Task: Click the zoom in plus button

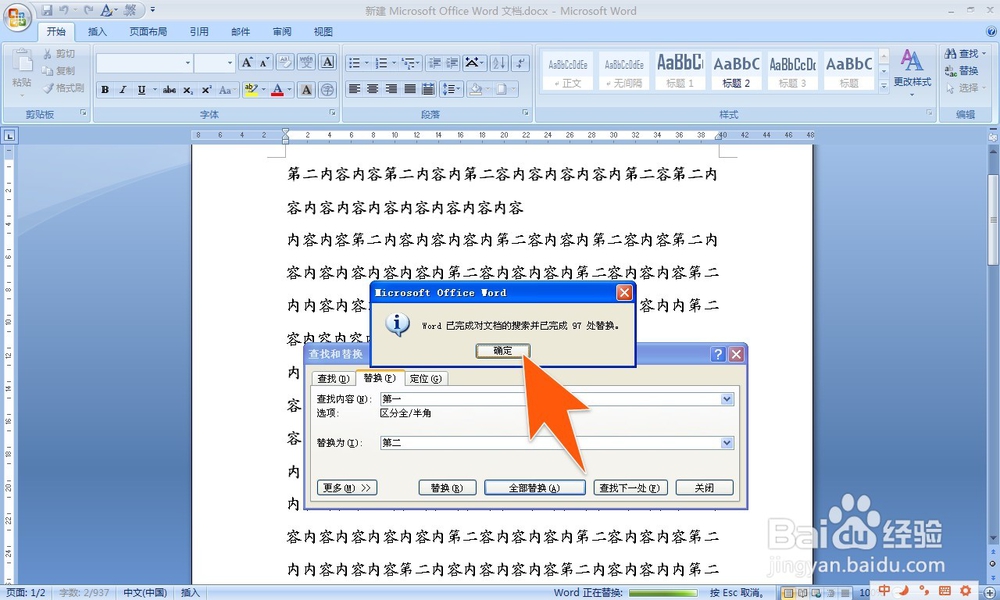Action: [990, 593]
